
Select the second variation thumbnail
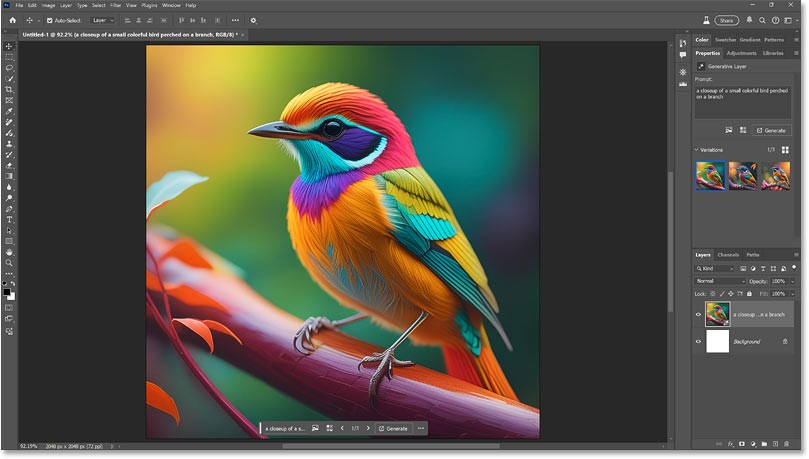743,175
